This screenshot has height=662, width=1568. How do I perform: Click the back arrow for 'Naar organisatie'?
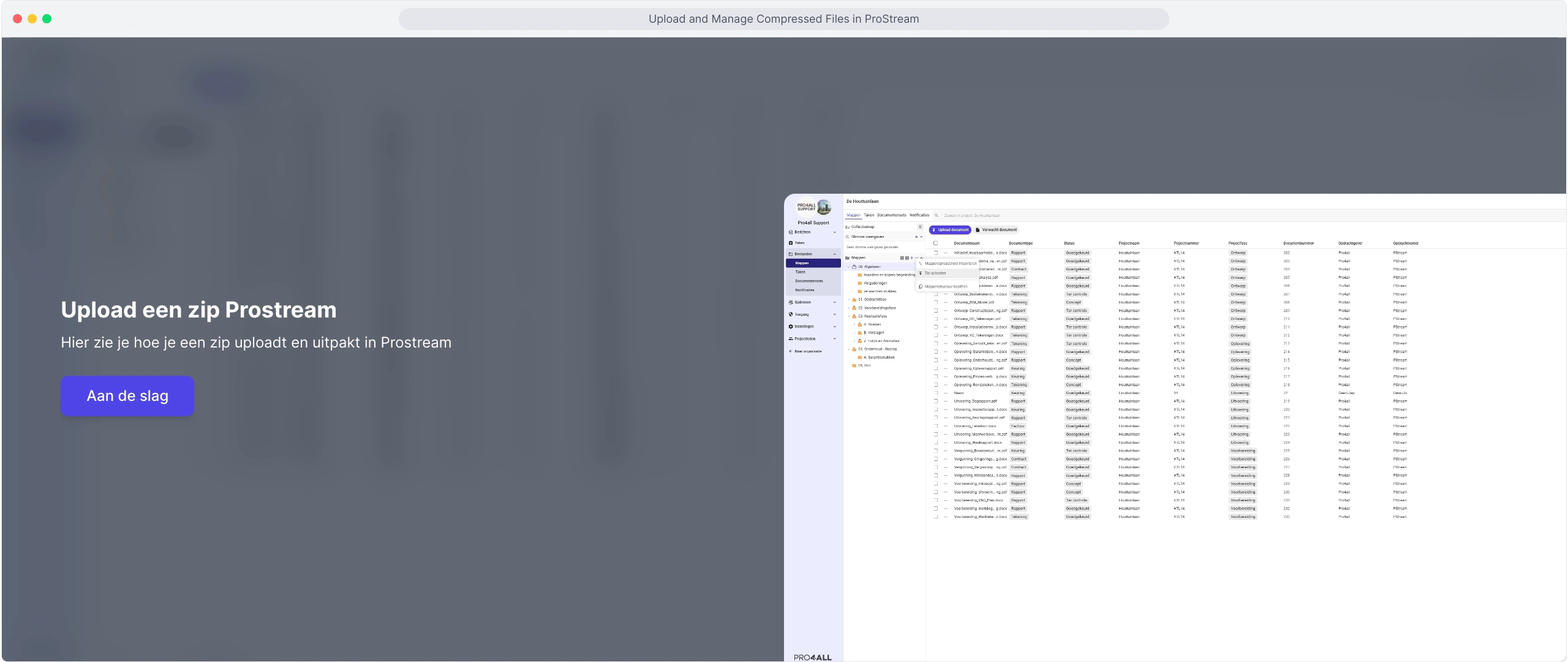click(791, 351)
